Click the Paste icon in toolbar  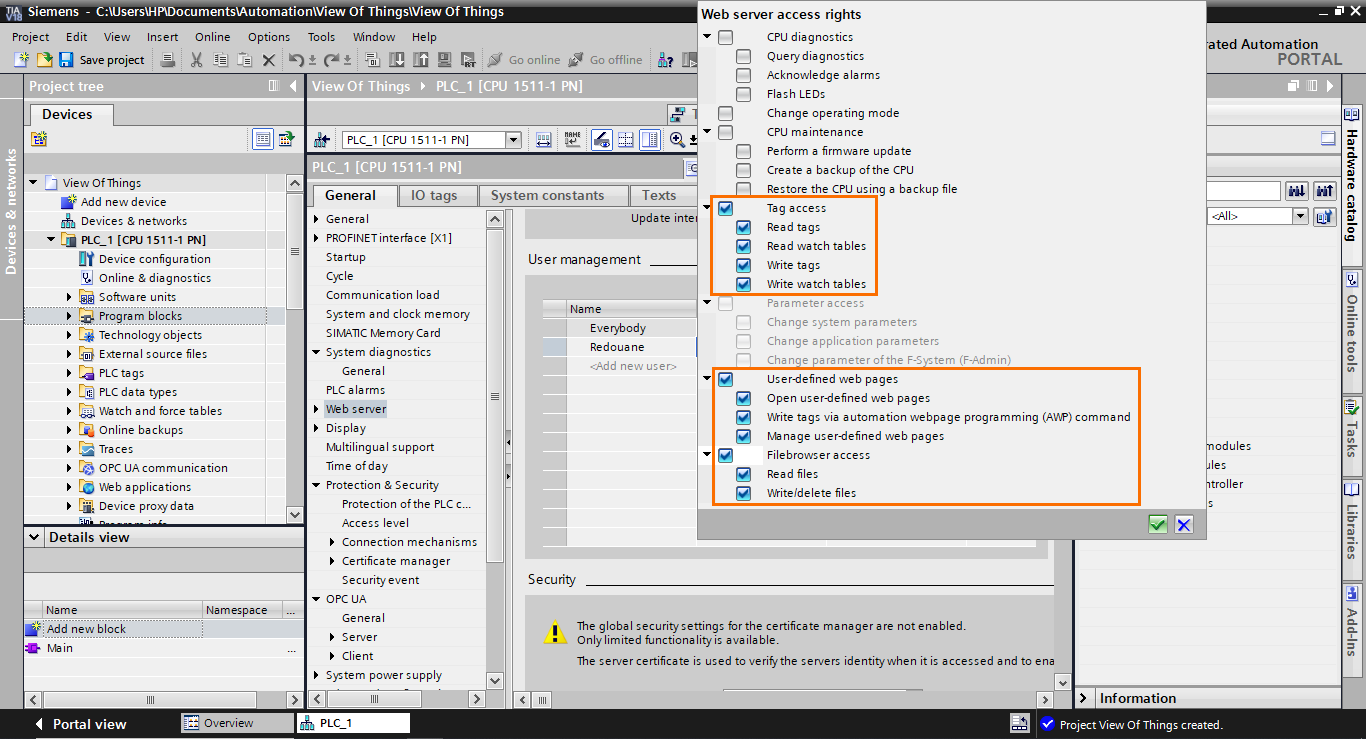(245, 60)
